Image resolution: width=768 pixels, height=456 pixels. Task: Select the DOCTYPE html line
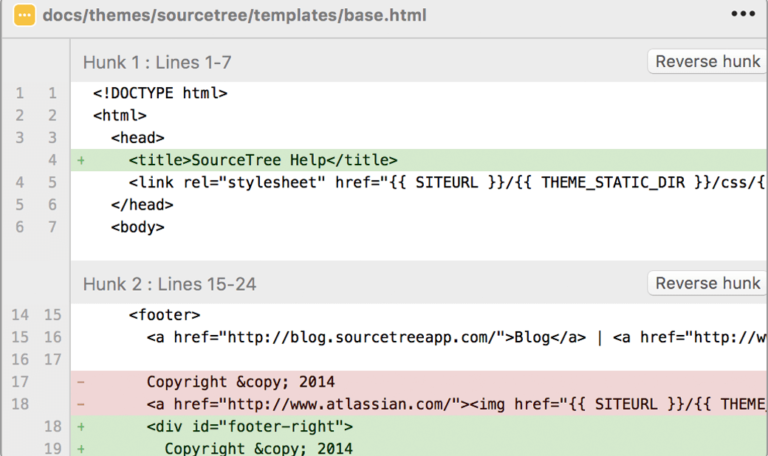pyautogui.click(x=419, y=93)
